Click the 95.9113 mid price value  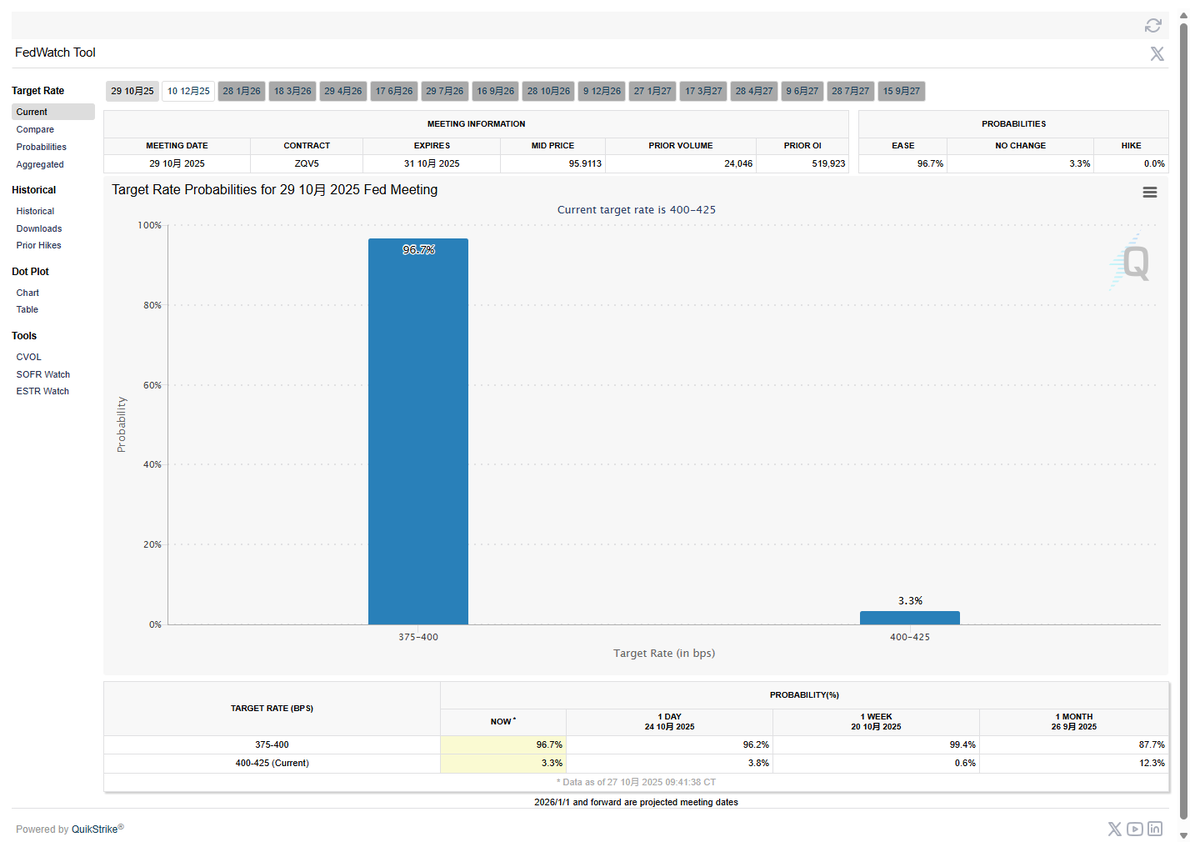[586, 164]
